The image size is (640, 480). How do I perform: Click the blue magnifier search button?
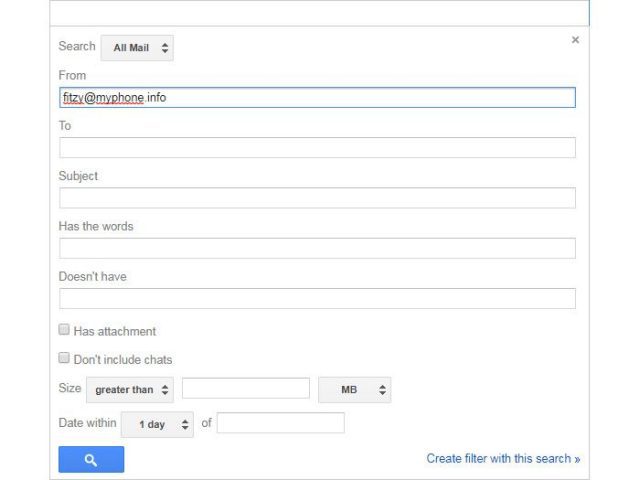coord(91,459)
